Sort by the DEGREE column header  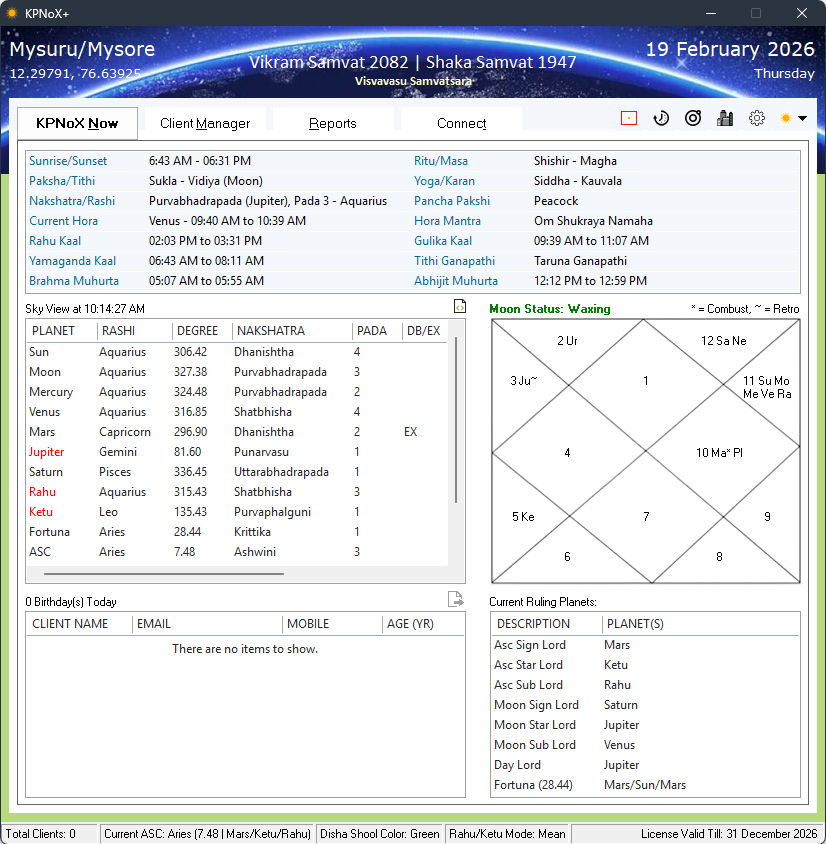pos(202,330)
